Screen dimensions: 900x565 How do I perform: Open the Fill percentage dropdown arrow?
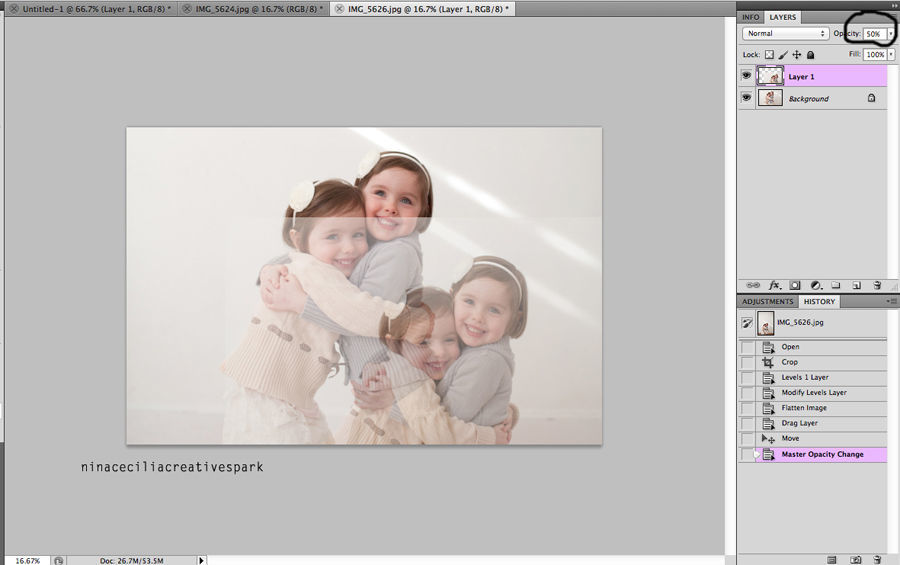pos(891,55)
